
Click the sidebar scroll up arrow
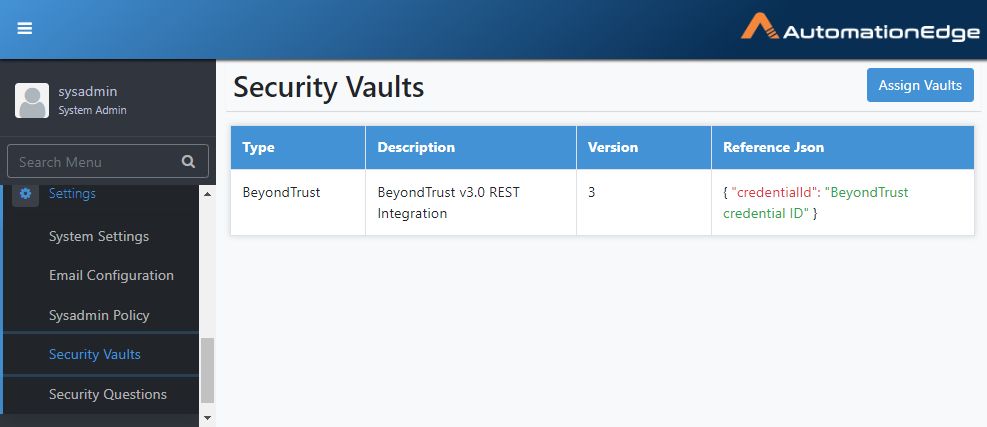pos(208,194)
